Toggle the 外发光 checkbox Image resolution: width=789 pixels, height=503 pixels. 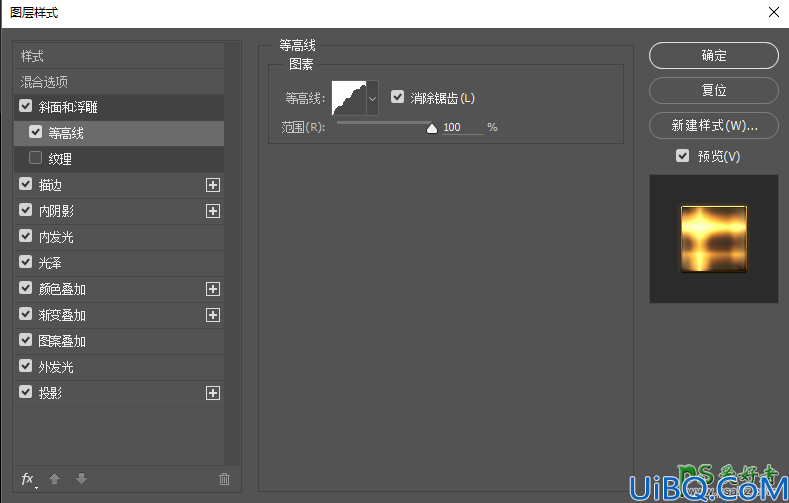pyautogui.click(x=25, y=366)
